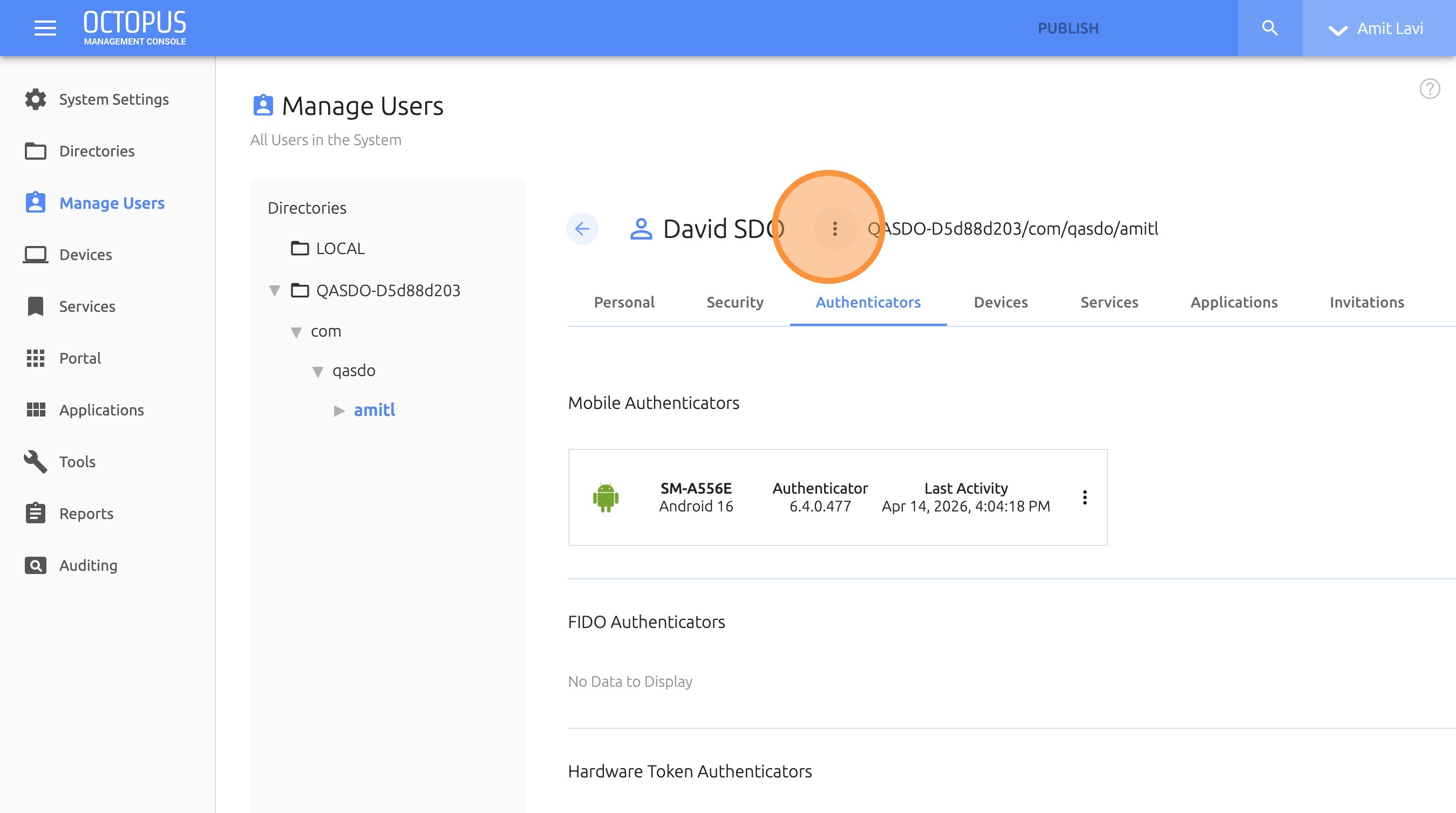Click the search magnifier icon
This screenshot has width=1456, height=813.
coord(1269,28)
